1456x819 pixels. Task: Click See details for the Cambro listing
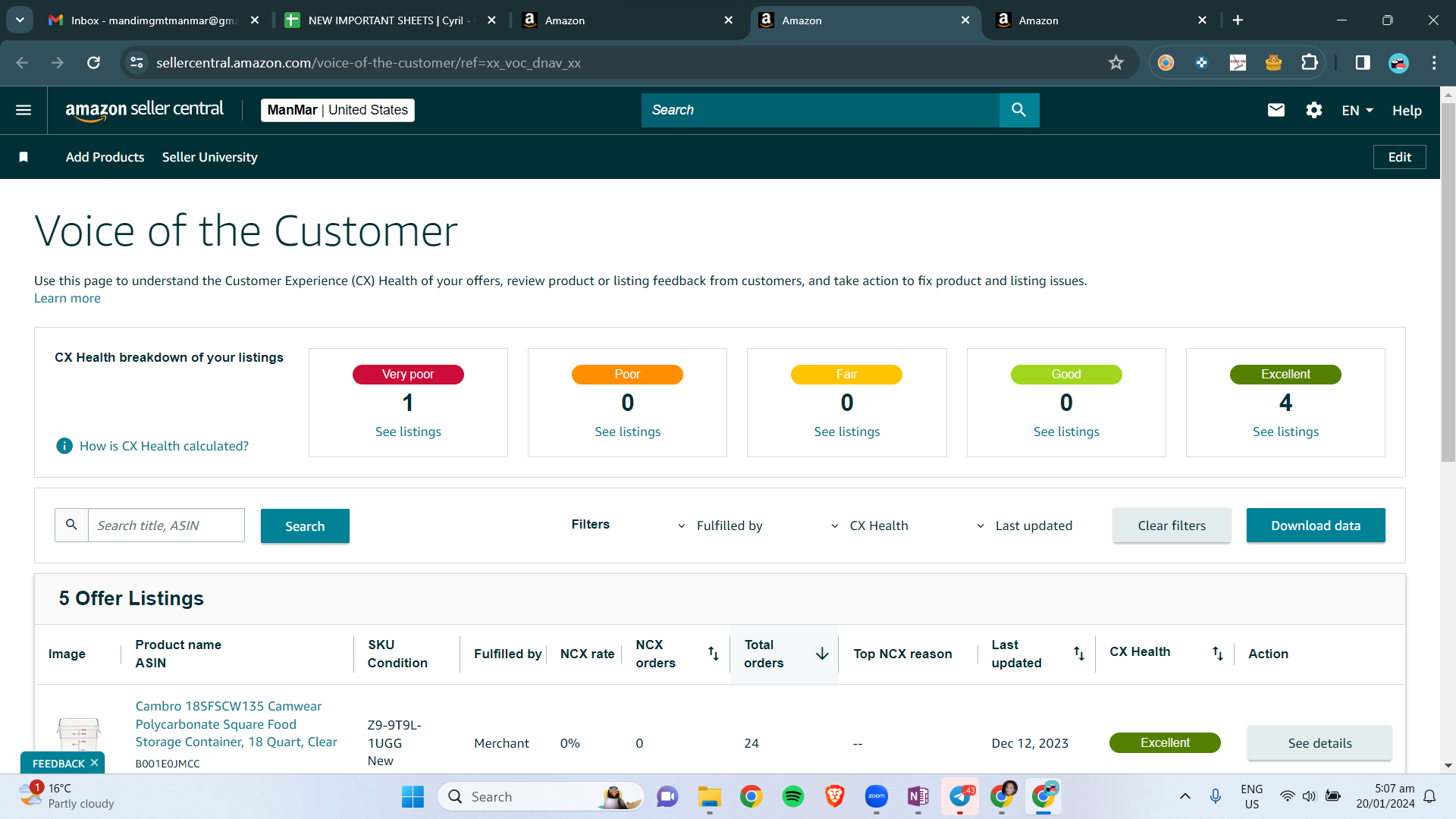(1319, 743)
